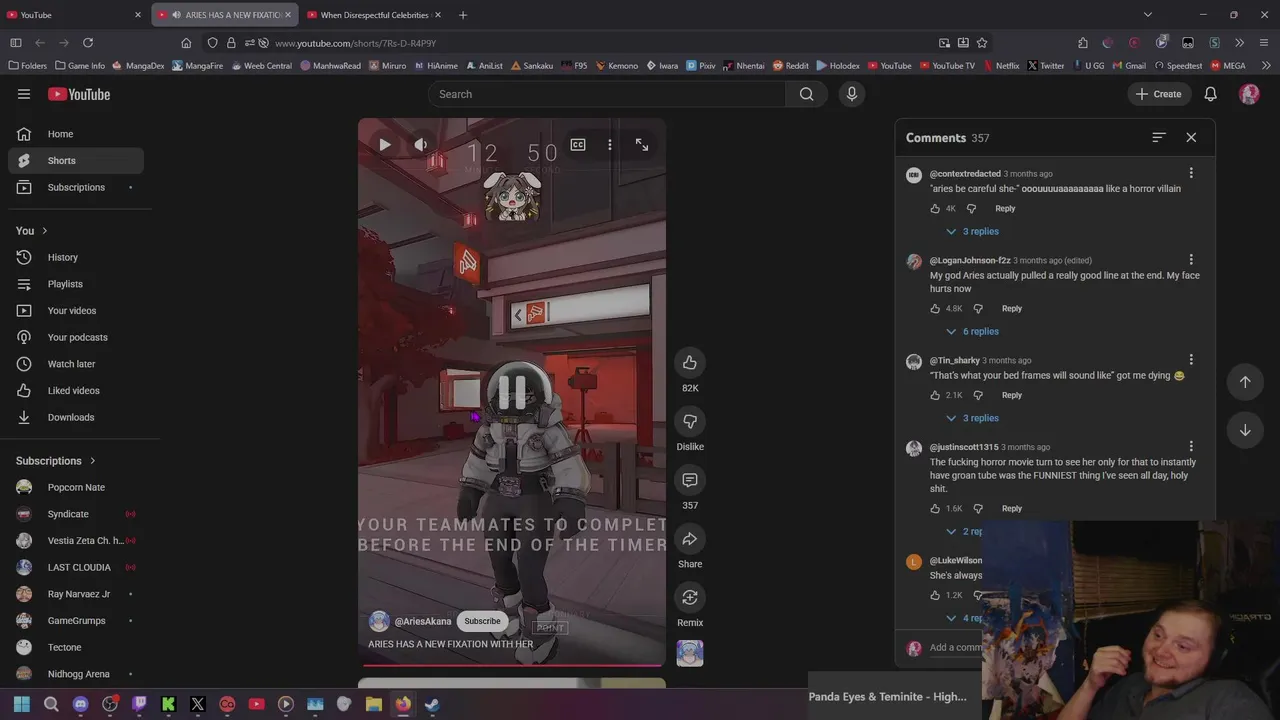
Task: Open Popcorn Nate subscription channel
Action: (x=76, y=487)
